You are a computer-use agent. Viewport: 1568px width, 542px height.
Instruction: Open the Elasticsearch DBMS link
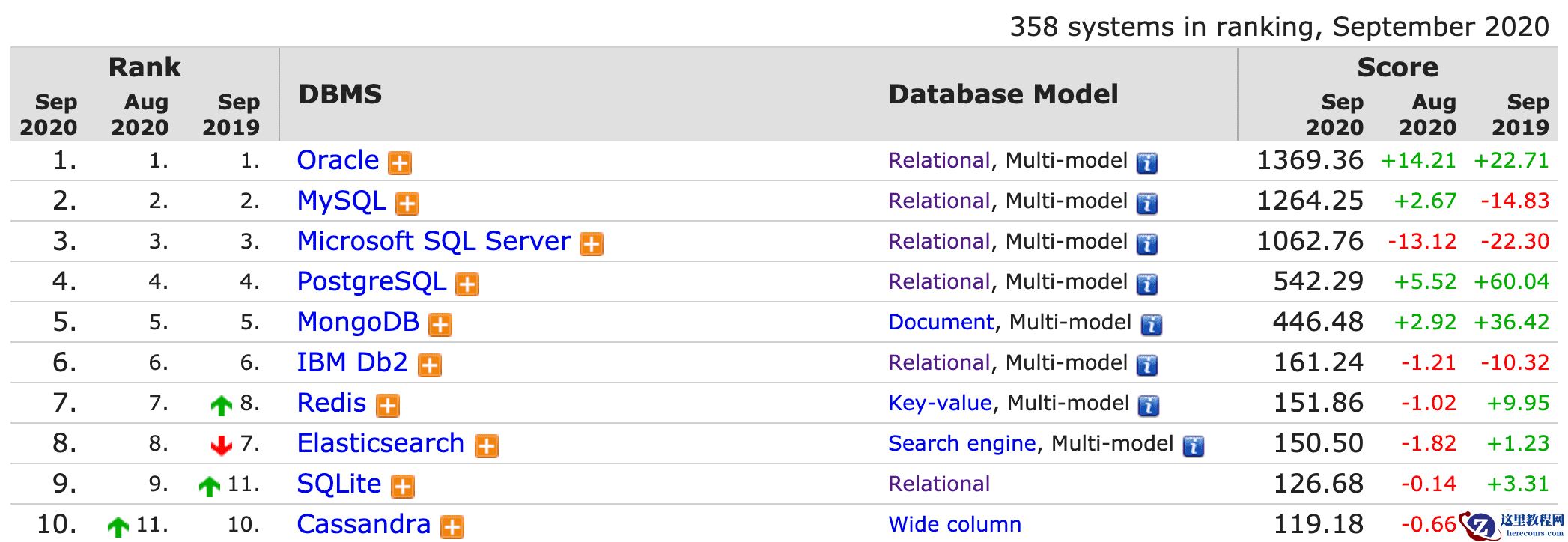(x=380, y=443)
